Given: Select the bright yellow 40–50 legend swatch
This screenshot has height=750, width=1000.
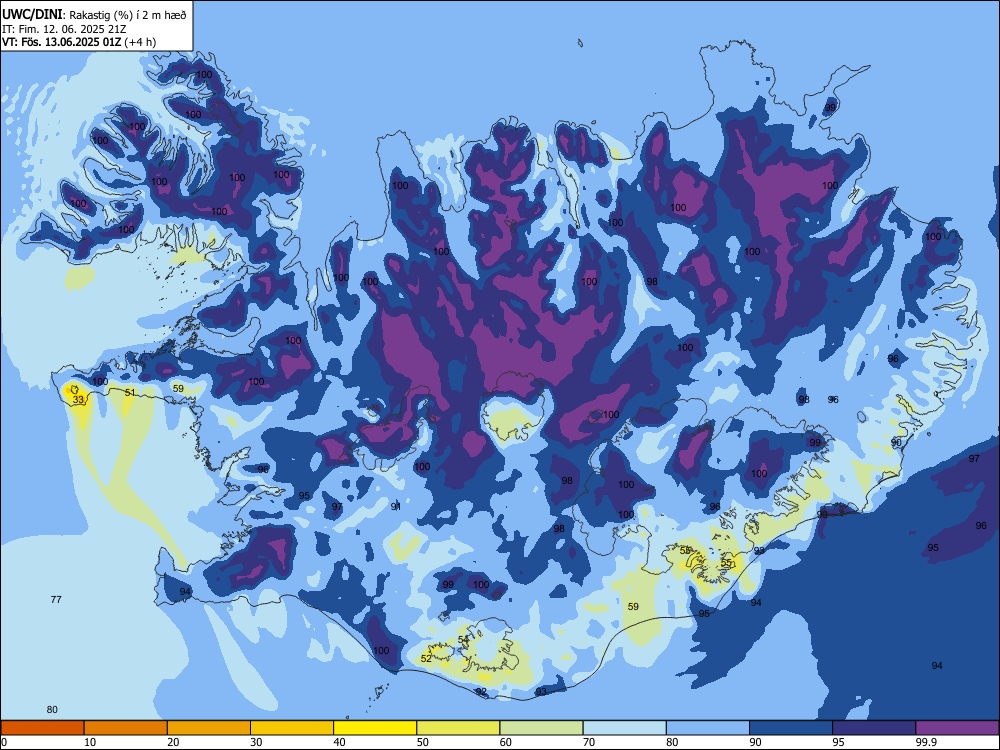Looking at the screenshot, I should pos(375,728).
